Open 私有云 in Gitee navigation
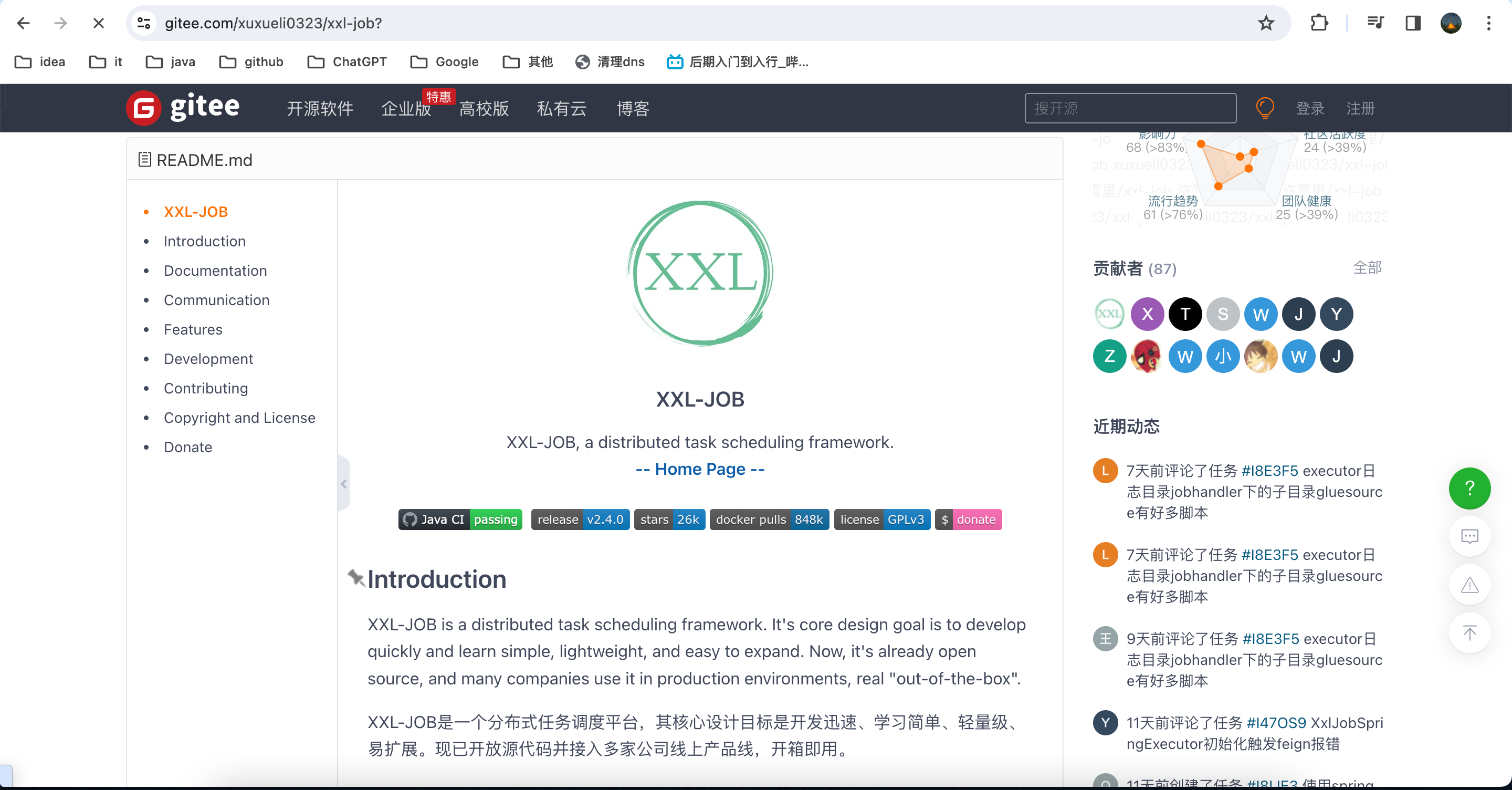 click(562, 108)
